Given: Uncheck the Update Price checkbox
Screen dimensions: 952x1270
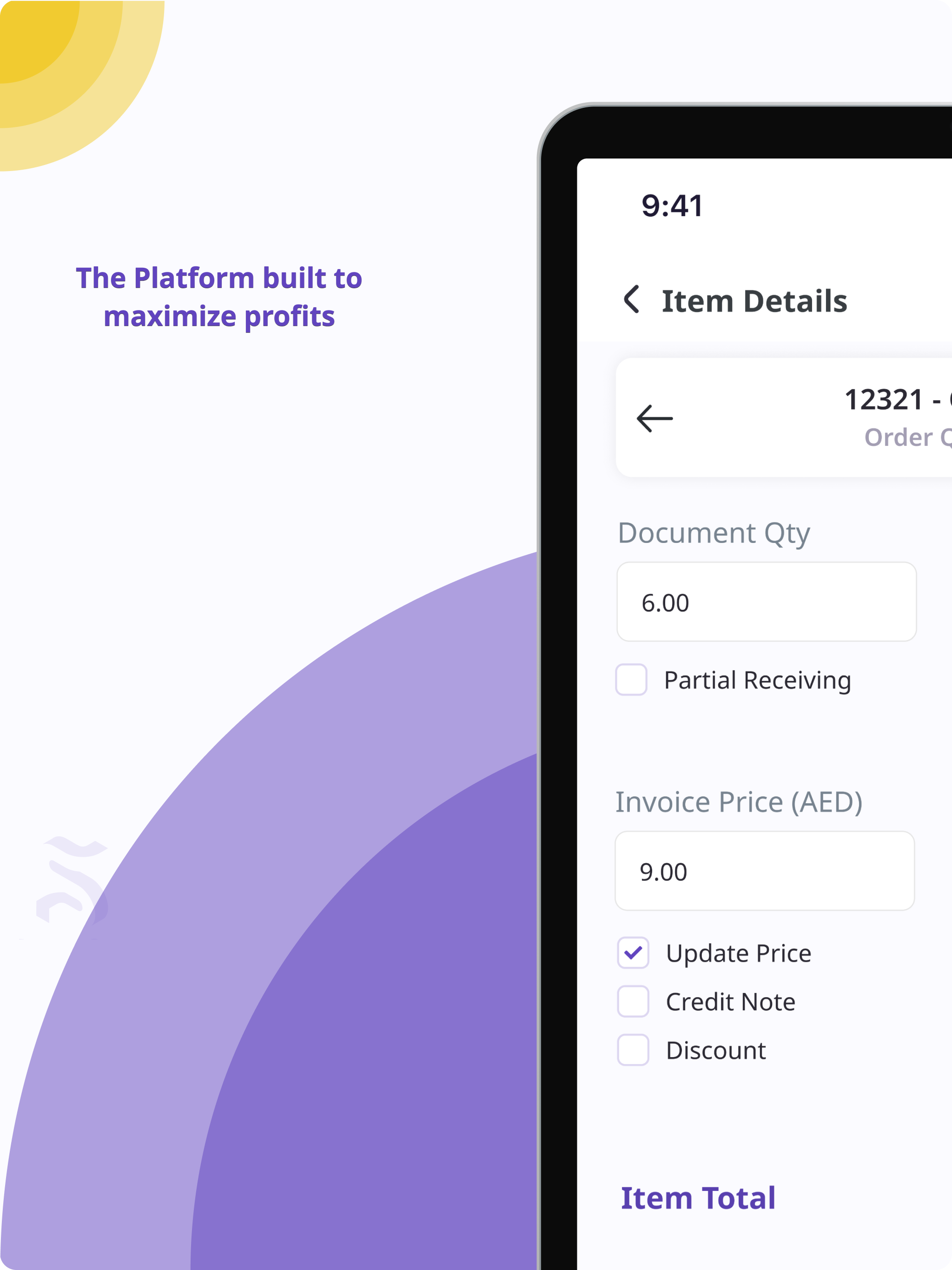Looking at the screenshot, I should (633, 953).
